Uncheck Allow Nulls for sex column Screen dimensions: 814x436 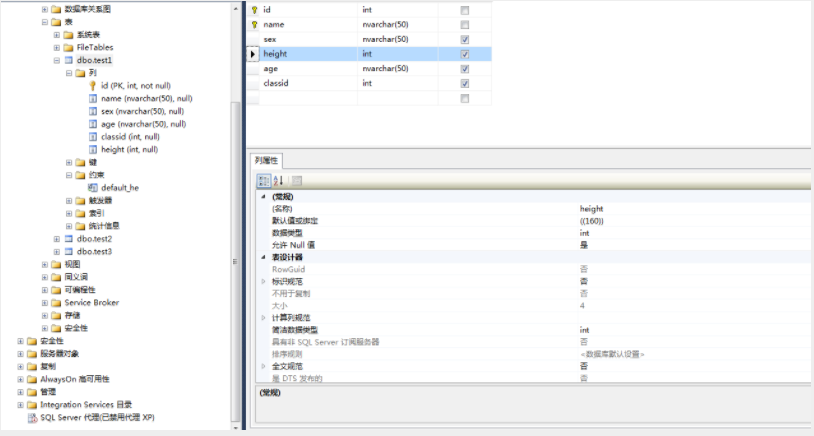coord(465,39)
